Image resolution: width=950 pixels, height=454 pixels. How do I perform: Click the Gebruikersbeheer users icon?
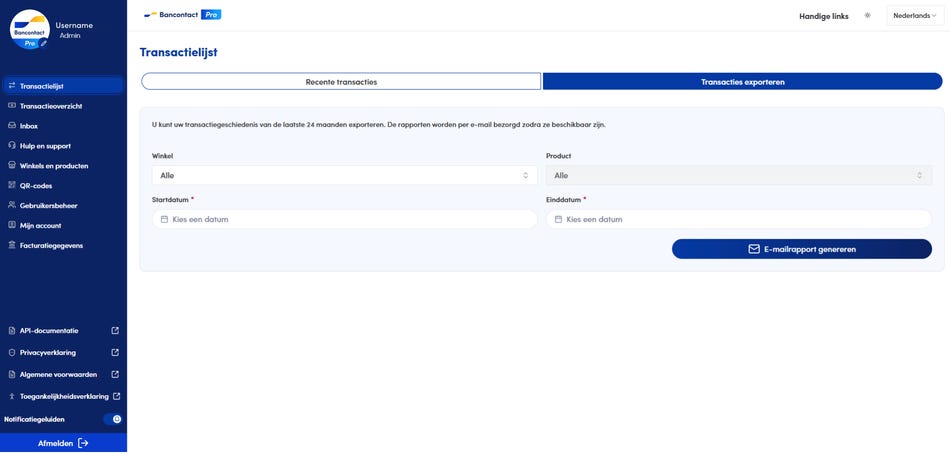[x=12, y=205]
